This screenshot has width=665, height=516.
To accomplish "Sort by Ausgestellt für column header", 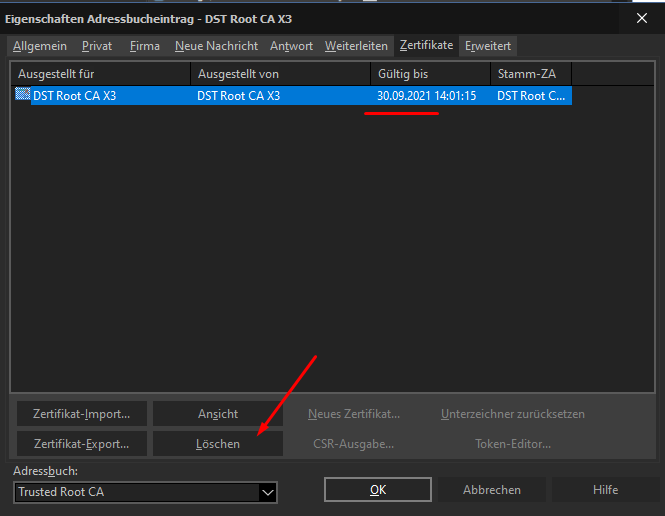I will click(x=101, y=74).
